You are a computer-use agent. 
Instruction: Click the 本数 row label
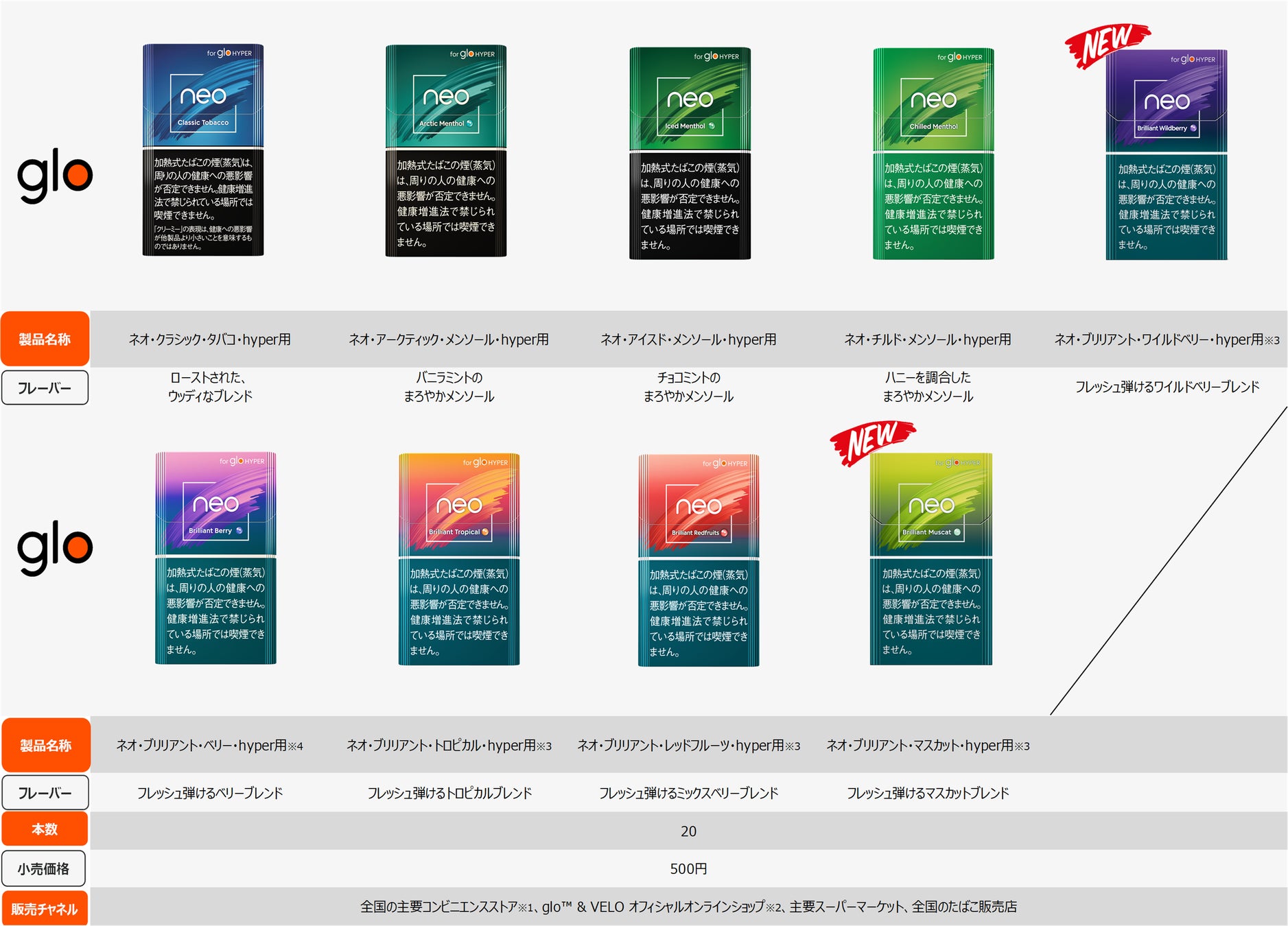click(x=45, y=829)
